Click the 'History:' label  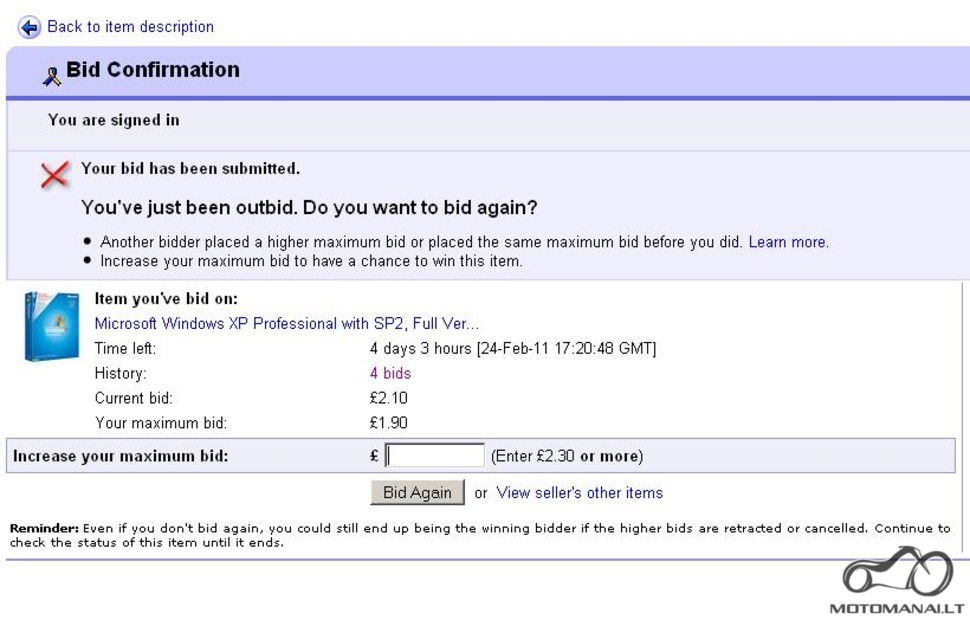pos(121,373)
